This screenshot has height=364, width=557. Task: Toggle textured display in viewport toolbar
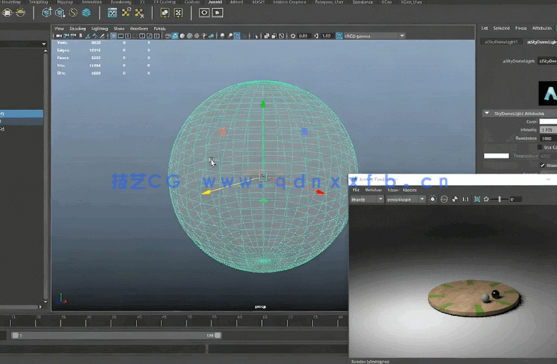tap(197, 36)
